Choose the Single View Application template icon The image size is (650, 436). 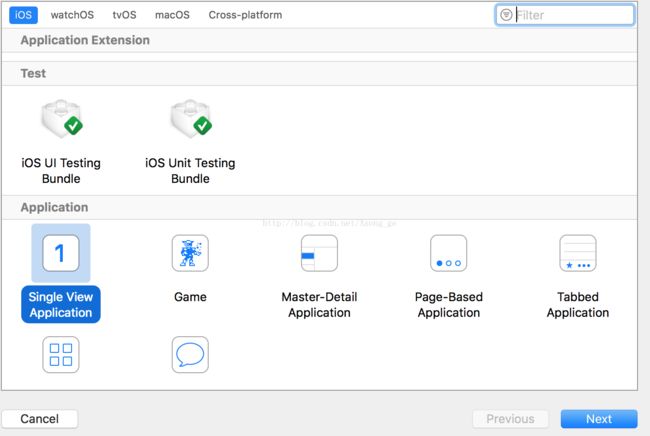coord(60,253)
